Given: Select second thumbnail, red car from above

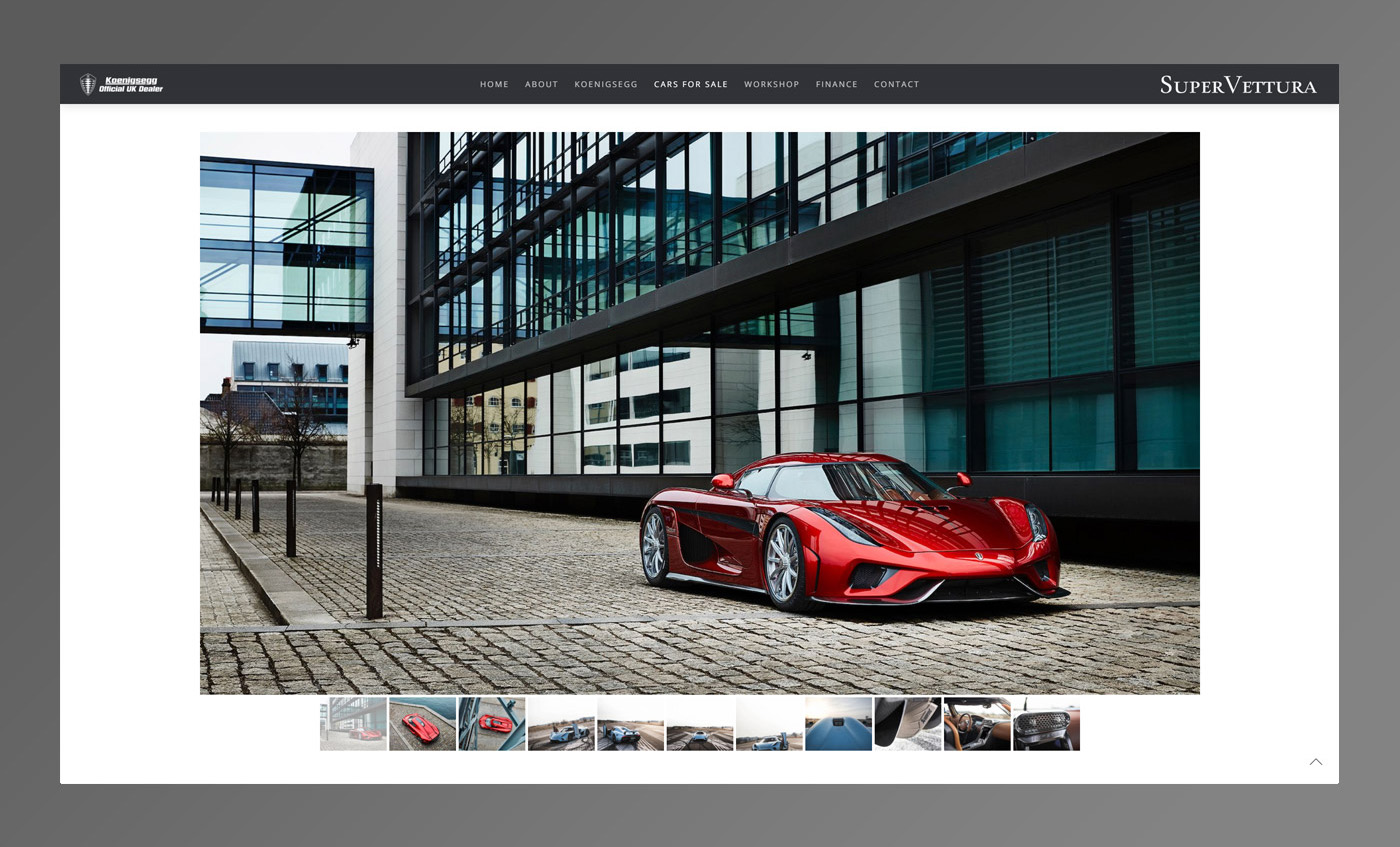Looking at the screenshot, I should tap(422, 724).
